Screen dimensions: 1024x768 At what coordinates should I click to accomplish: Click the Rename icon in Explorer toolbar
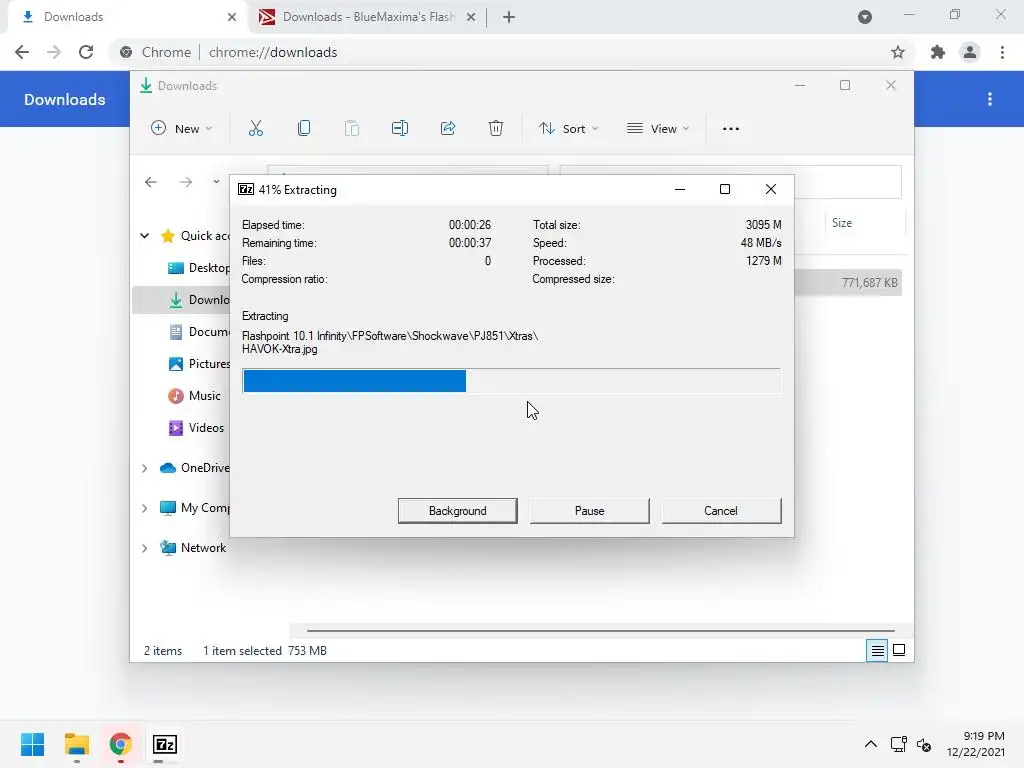pyautogui.click(x=400, y=129)
